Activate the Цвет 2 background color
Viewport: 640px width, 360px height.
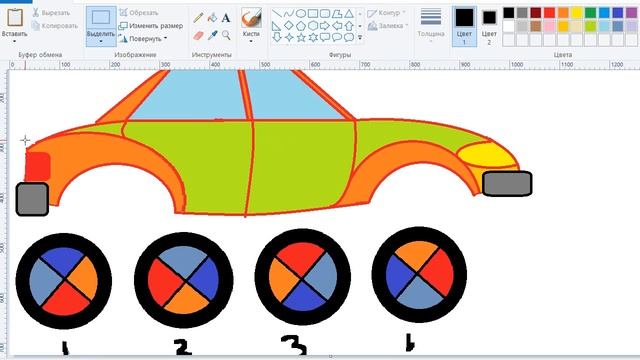pos(489,27)
